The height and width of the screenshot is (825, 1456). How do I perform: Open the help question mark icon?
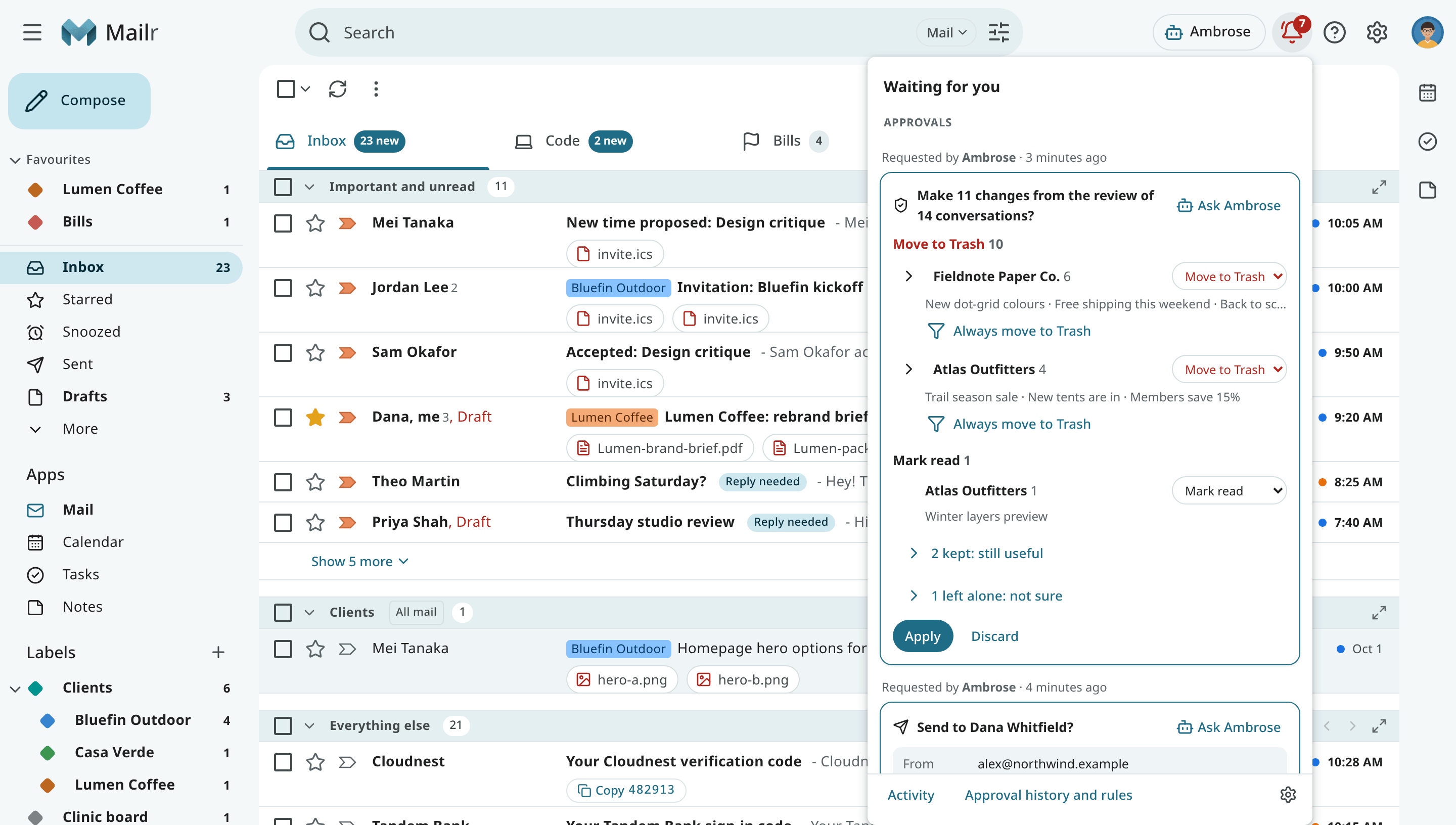tap(1334, 32)
